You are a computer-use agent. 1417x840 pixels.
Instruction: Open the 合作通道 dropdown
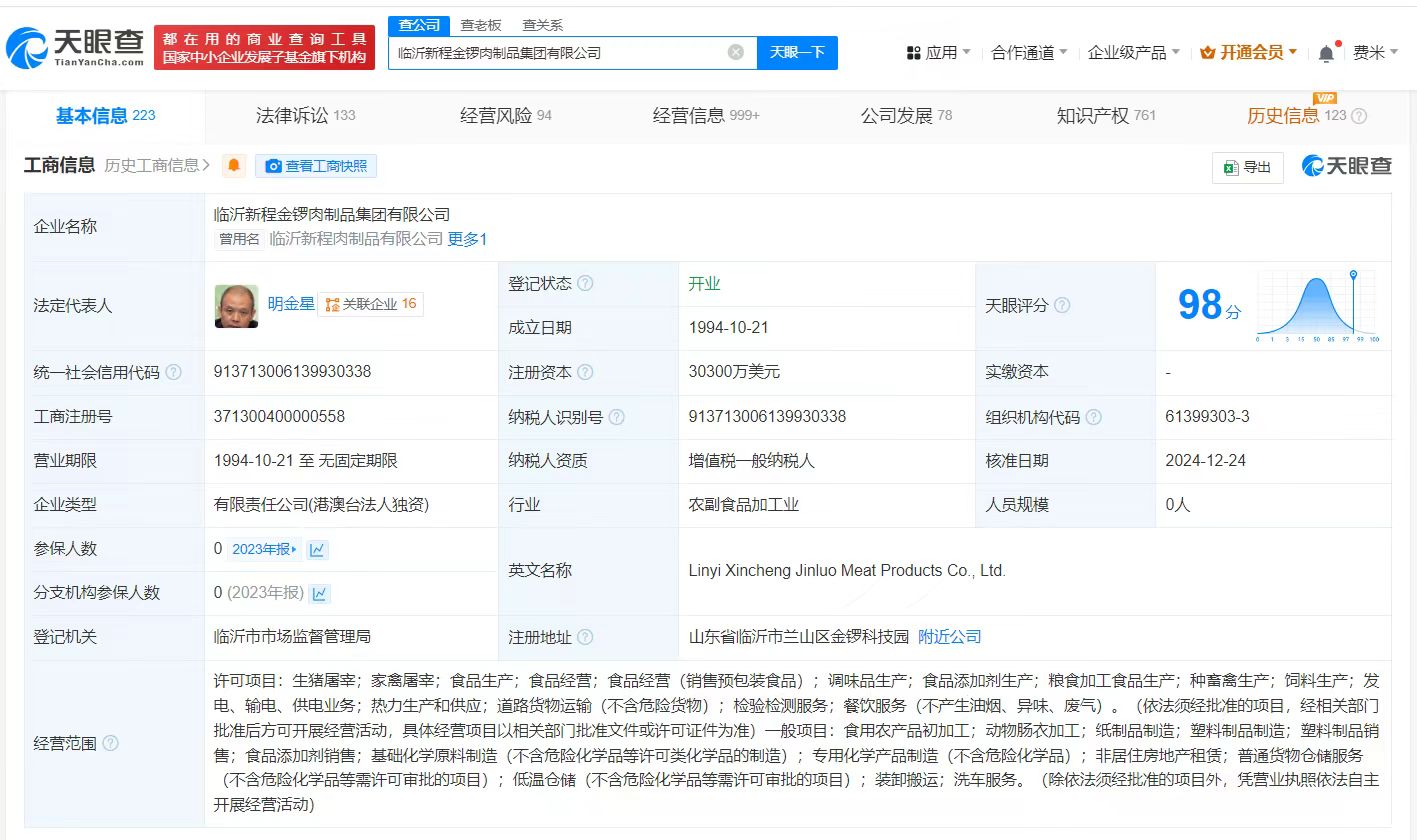[1028, 52]
